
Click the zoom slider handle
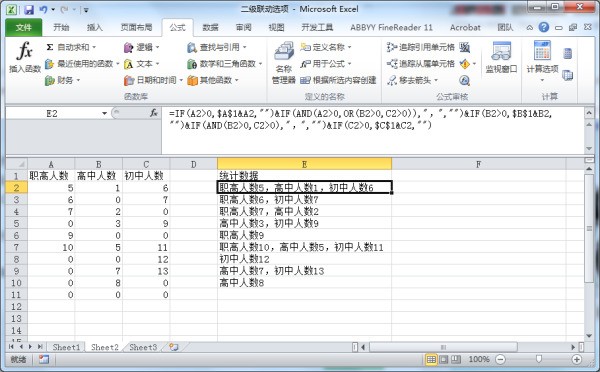point(539,359)
